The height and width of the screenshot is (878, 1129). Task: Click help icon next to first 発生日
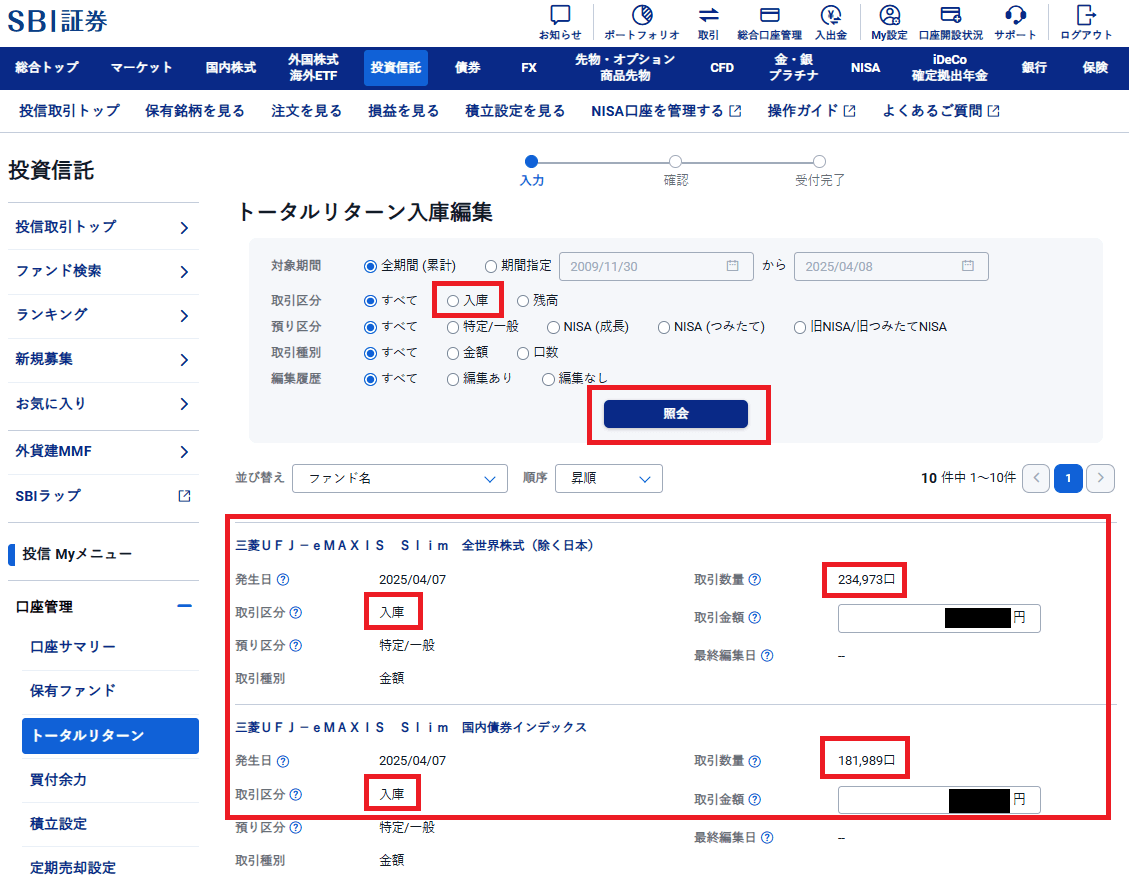(x=283, y=580)
